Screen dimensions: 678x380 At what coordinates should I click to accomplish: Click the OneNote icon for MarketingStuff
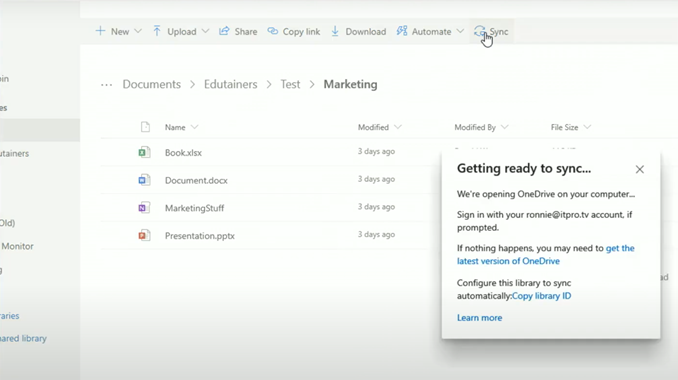click(x=144, y=208)
